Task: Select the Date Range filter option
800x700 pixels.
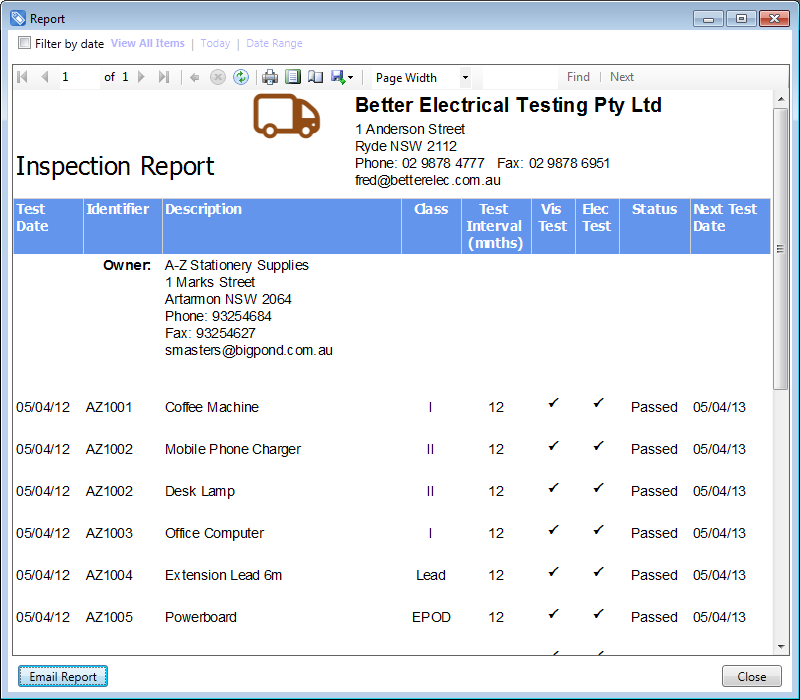Action: (274, 43)
